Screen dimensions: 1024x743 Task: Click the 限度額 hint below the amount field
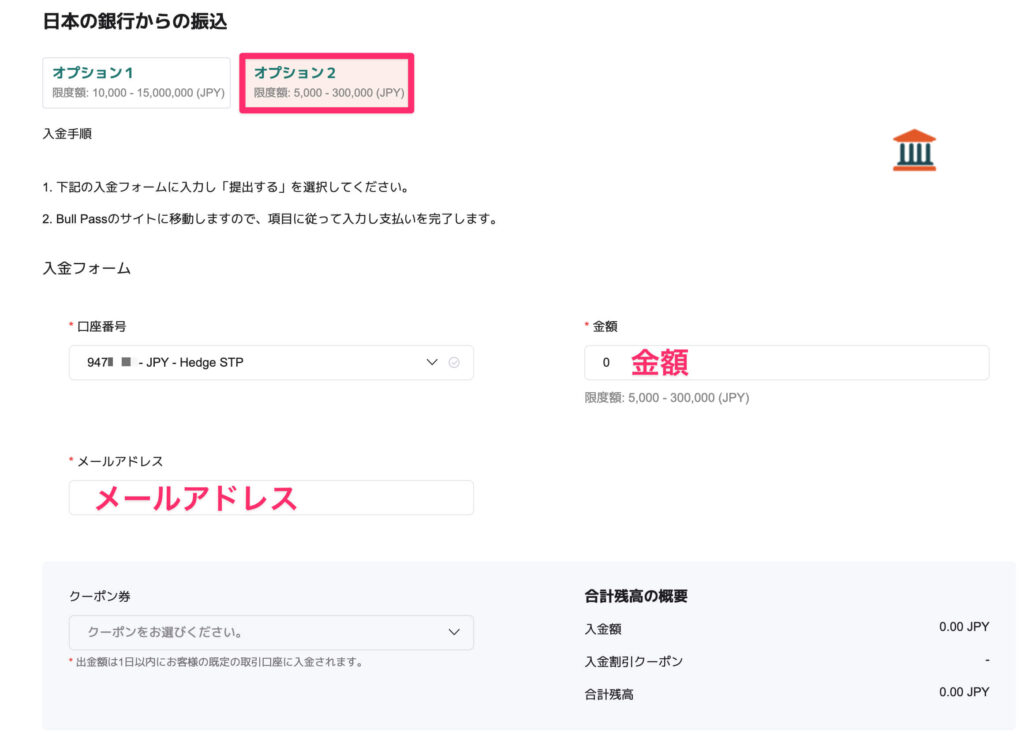pos(666,397)
